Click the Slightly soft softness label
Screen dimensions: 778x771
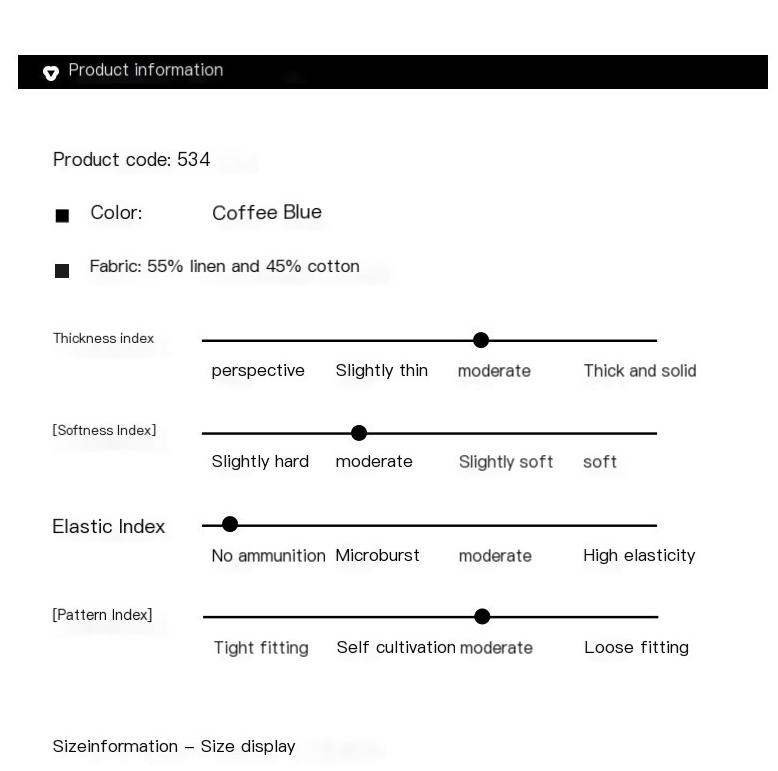click(x=505, y=462)
